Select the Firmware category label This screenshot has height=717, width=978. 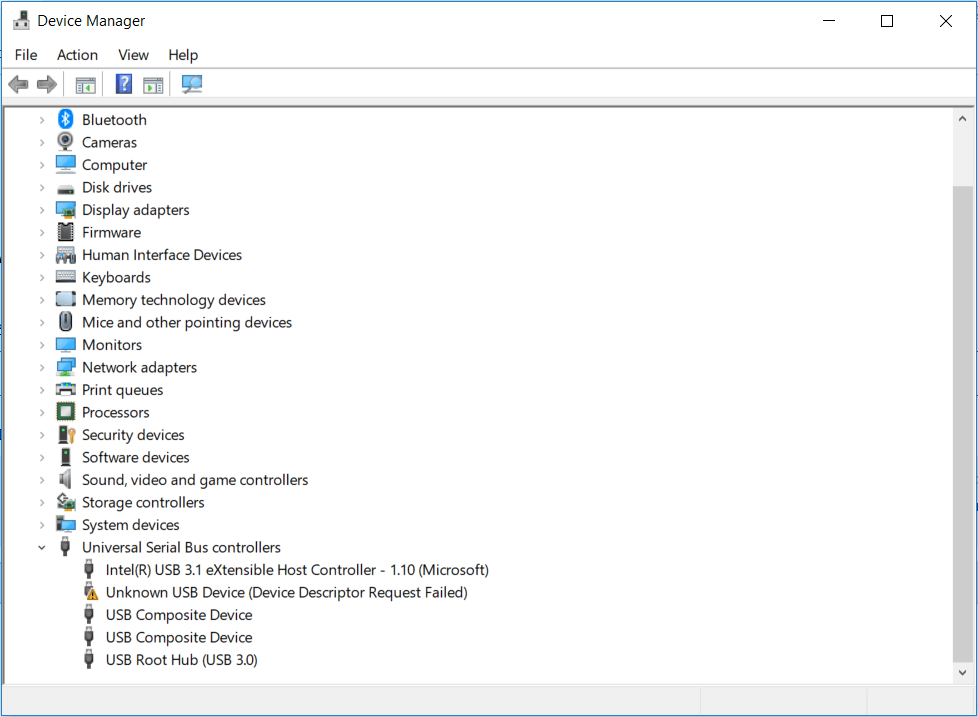click(x=112, y=233)
